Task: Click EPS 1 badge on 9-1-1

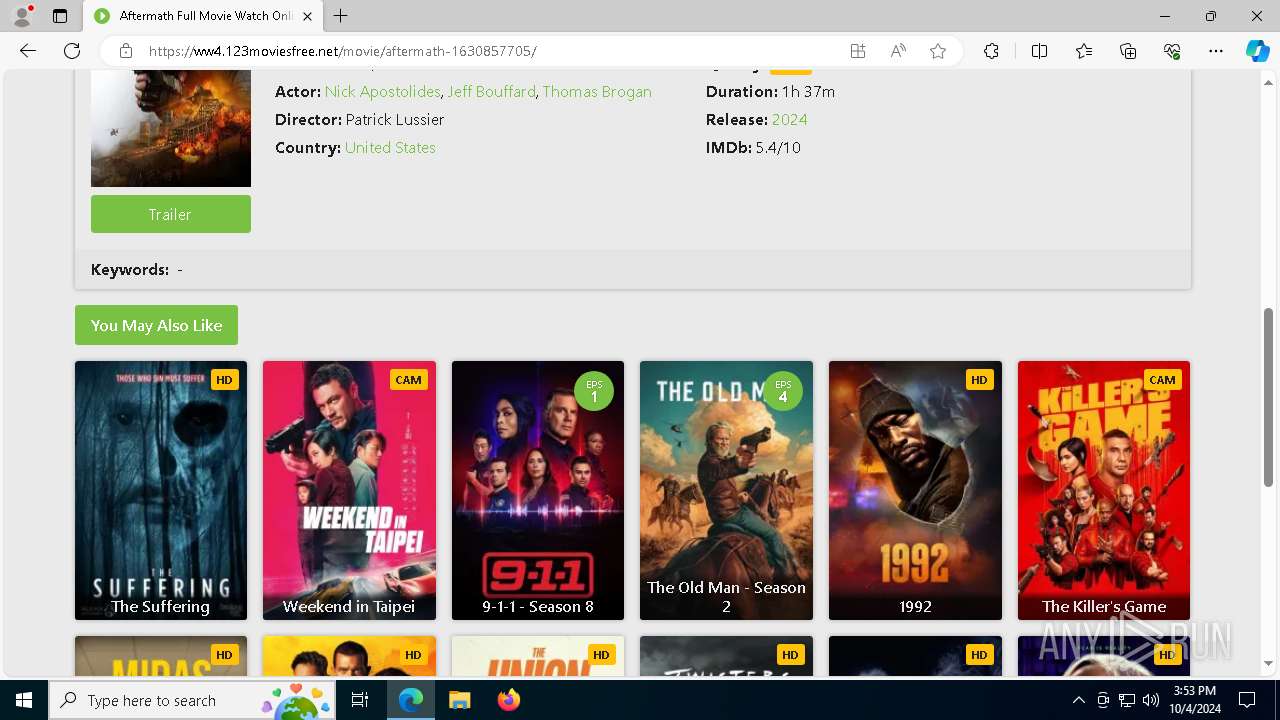Action: [x=594, y=391]
